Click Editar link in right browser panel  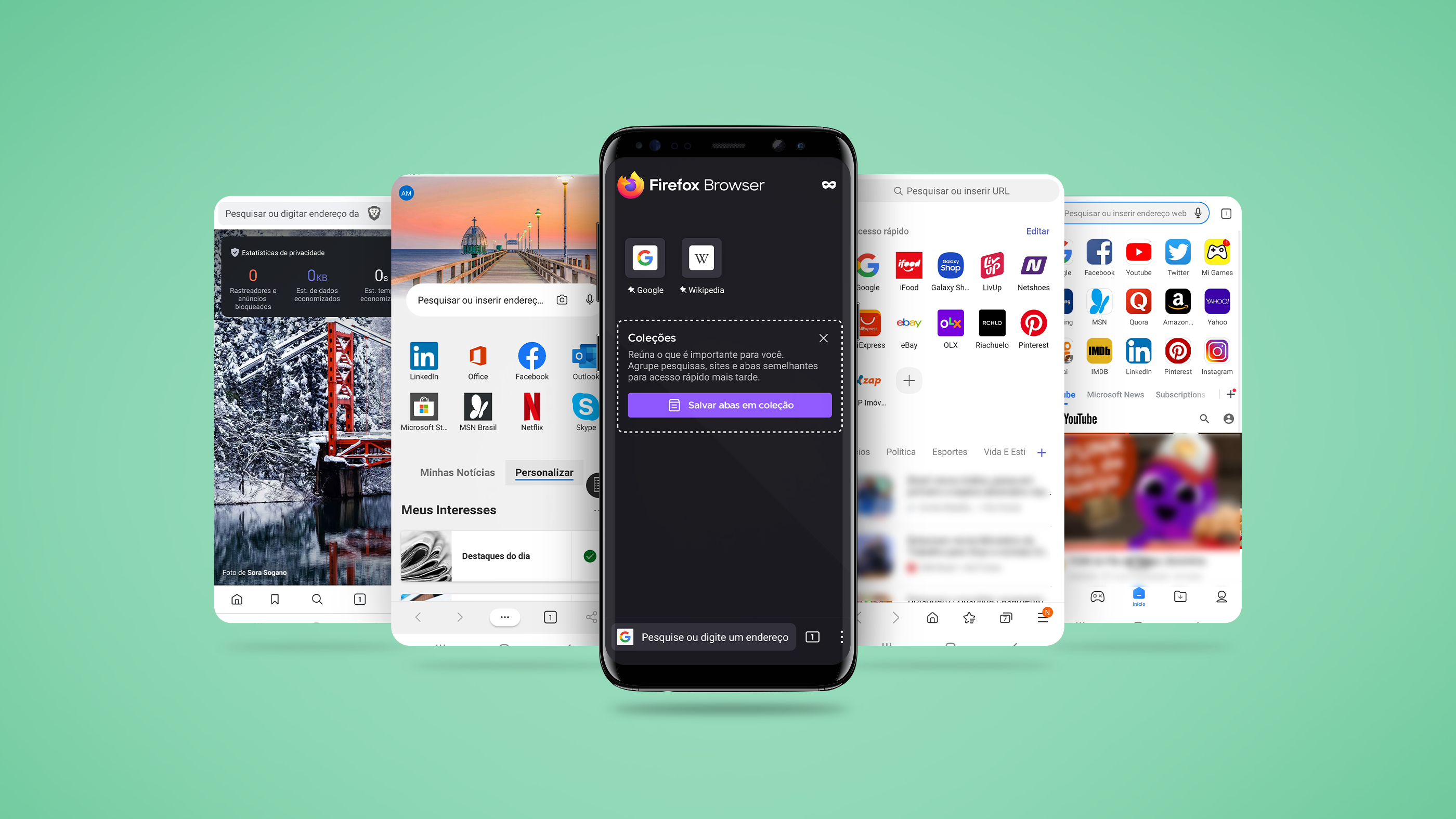point(1037,231)
